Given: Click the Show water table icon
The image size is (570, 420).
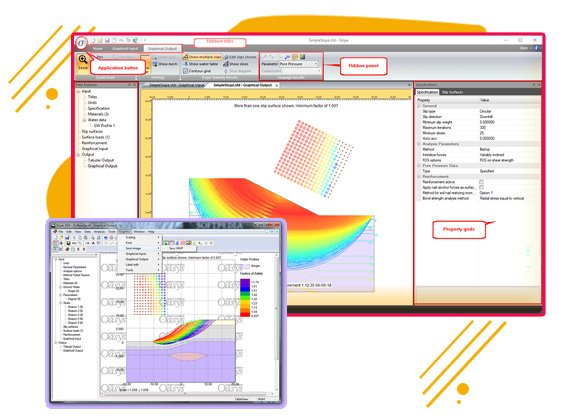Looking at the screenshot, I should 186,64.
